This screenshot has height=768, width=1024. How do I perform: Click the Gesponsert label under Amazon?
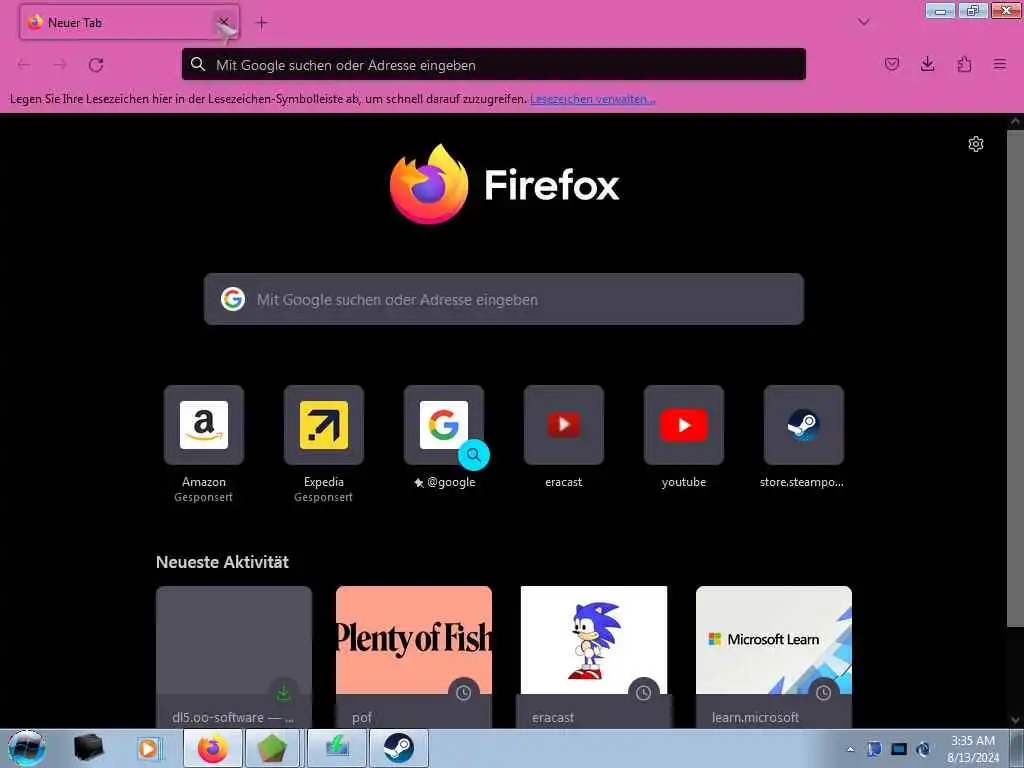[203, 497]
